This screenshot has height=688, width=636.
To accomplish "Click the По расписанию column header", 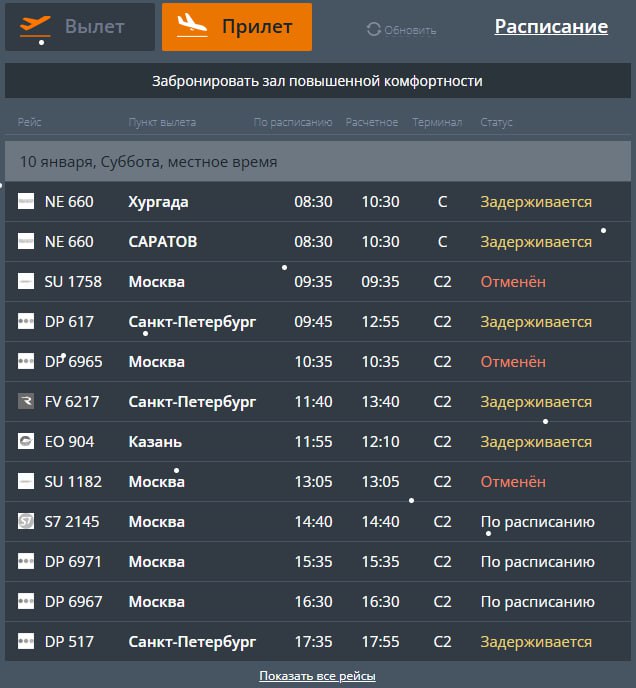I will 292,123.
